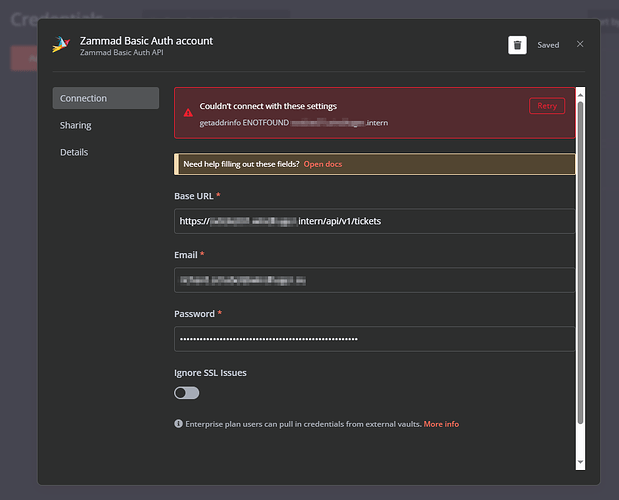Follow the More info link
The height and width of the screenshot is (500, 619).
click(x=441, y=424)
